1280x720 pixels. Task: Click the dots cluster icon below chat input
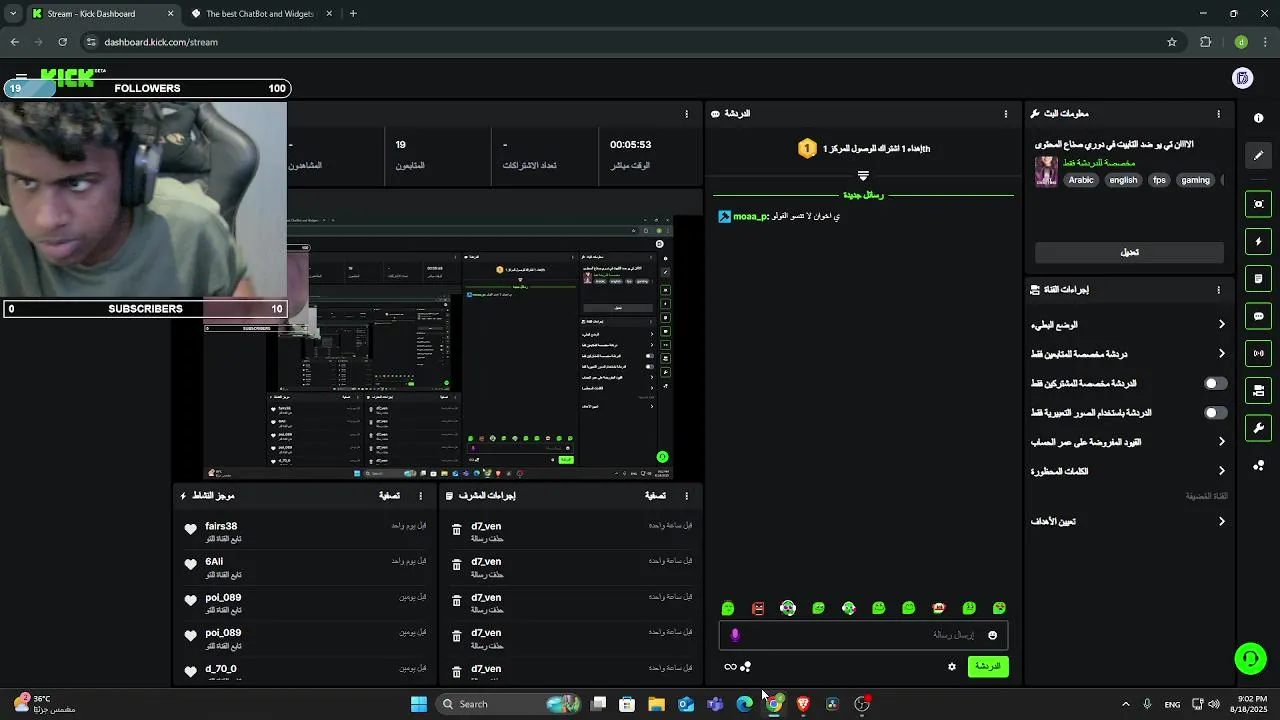point(746,667)
